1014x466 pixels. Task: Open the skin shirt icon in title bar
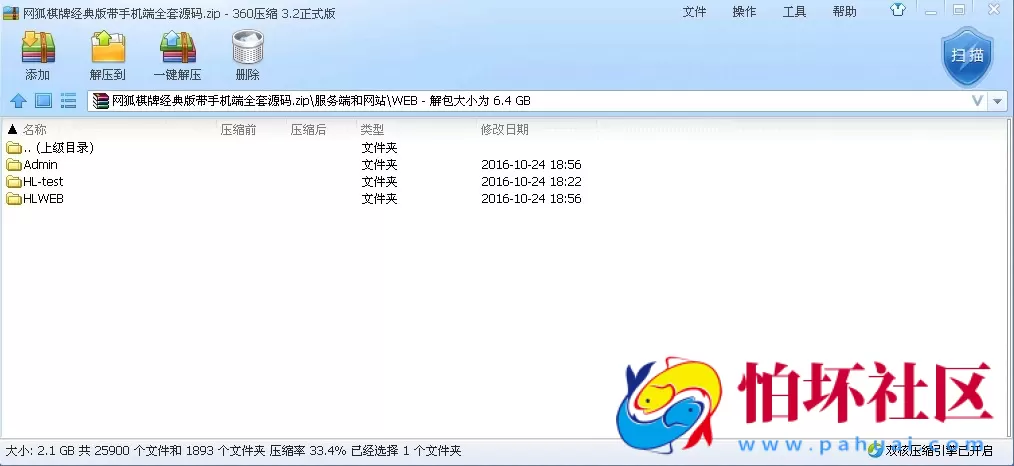click(x=898, y=10)
